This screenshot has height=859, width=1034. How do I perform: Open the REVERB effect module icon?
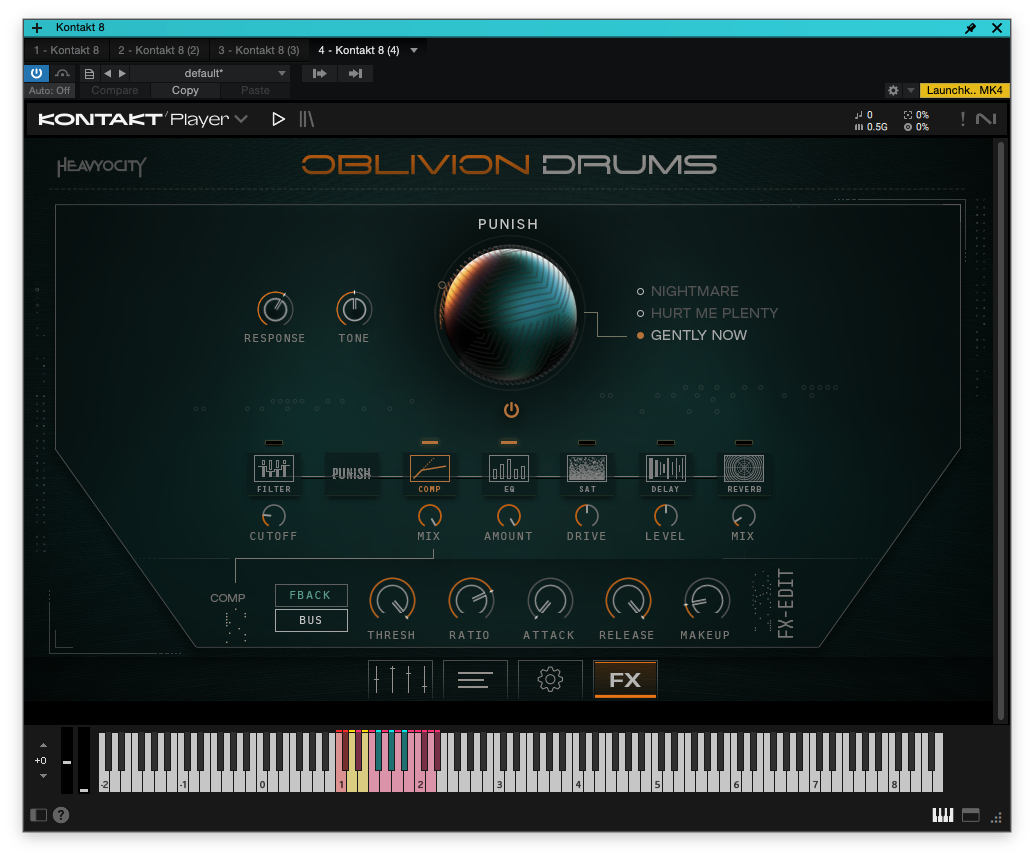pos(744,469)
